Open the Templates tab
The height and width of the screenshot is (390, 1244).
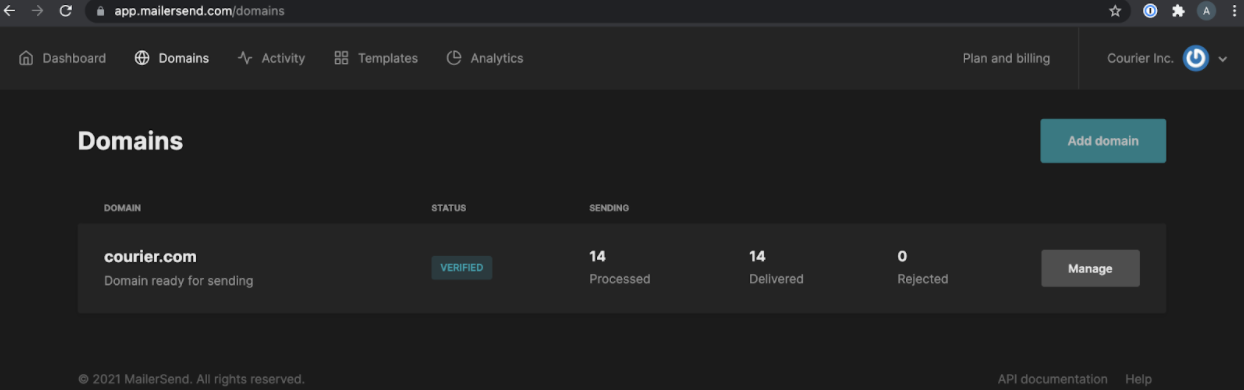376,58
